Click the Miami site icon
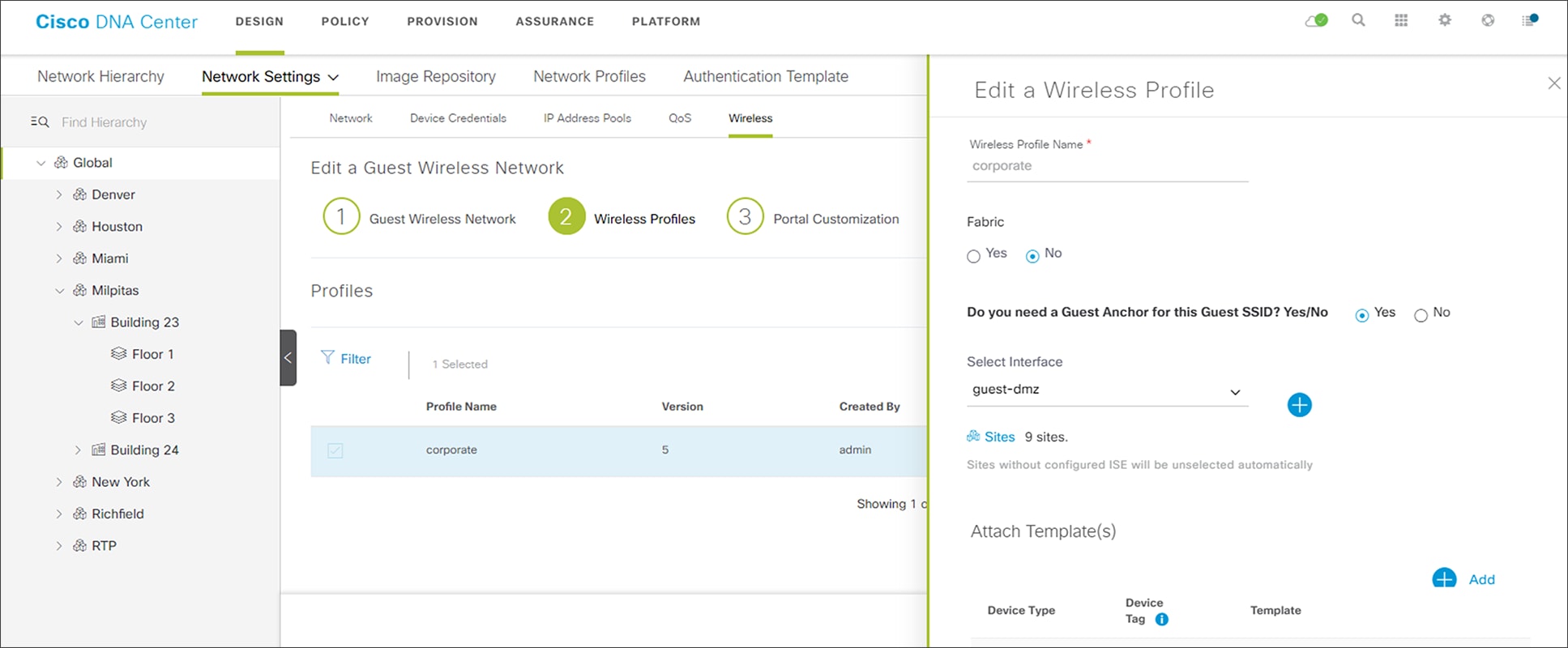 (x=79, y=258)
